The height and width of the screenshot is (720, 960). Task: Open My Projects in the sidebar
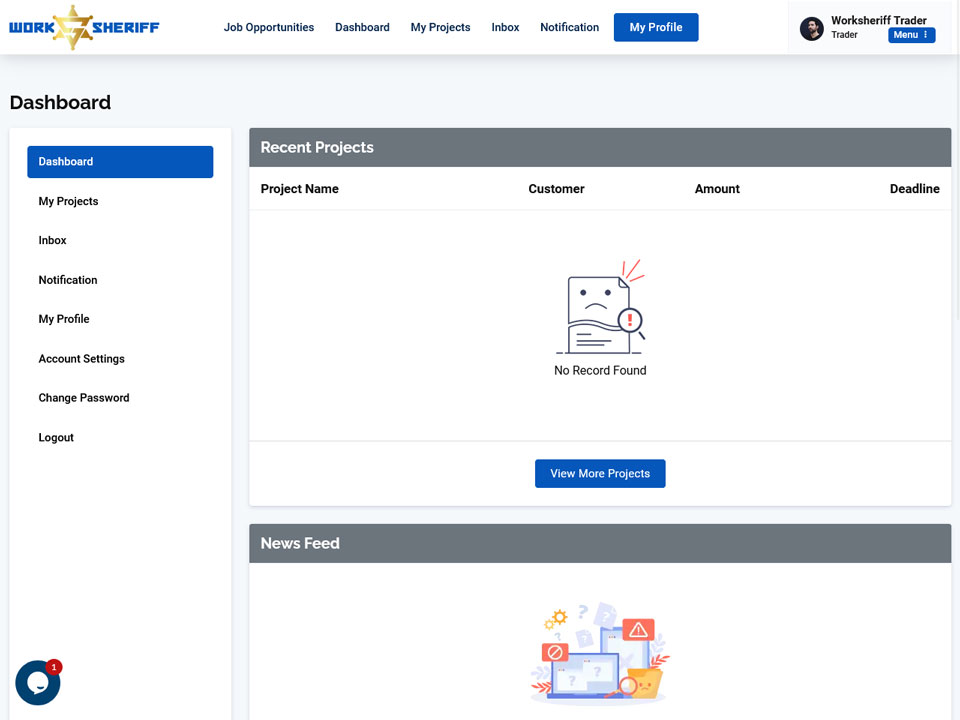[x=69, y=201]
